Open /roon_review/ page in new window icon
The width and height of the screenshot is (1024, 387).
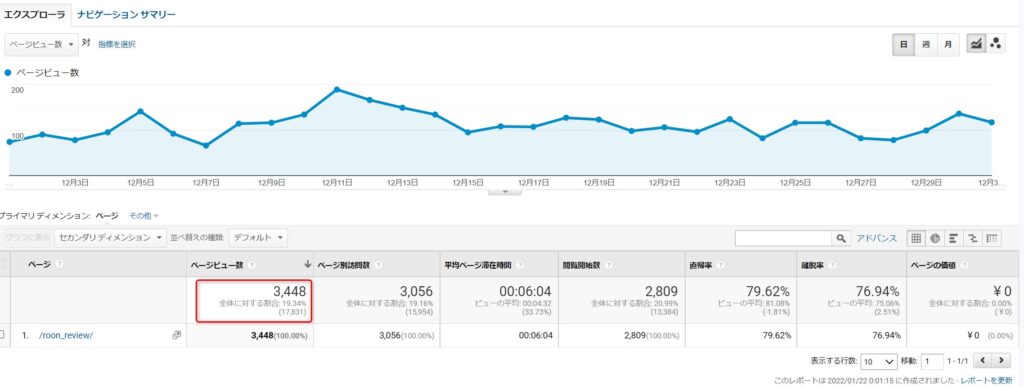pos(176,335)
